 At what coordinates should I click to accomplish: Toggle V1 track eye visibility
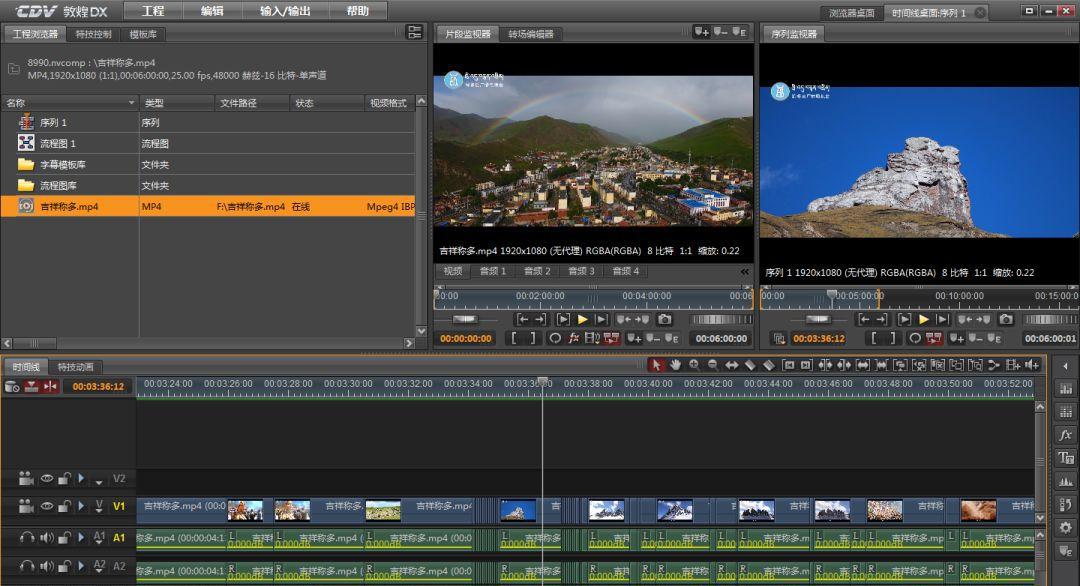(46, 506)
